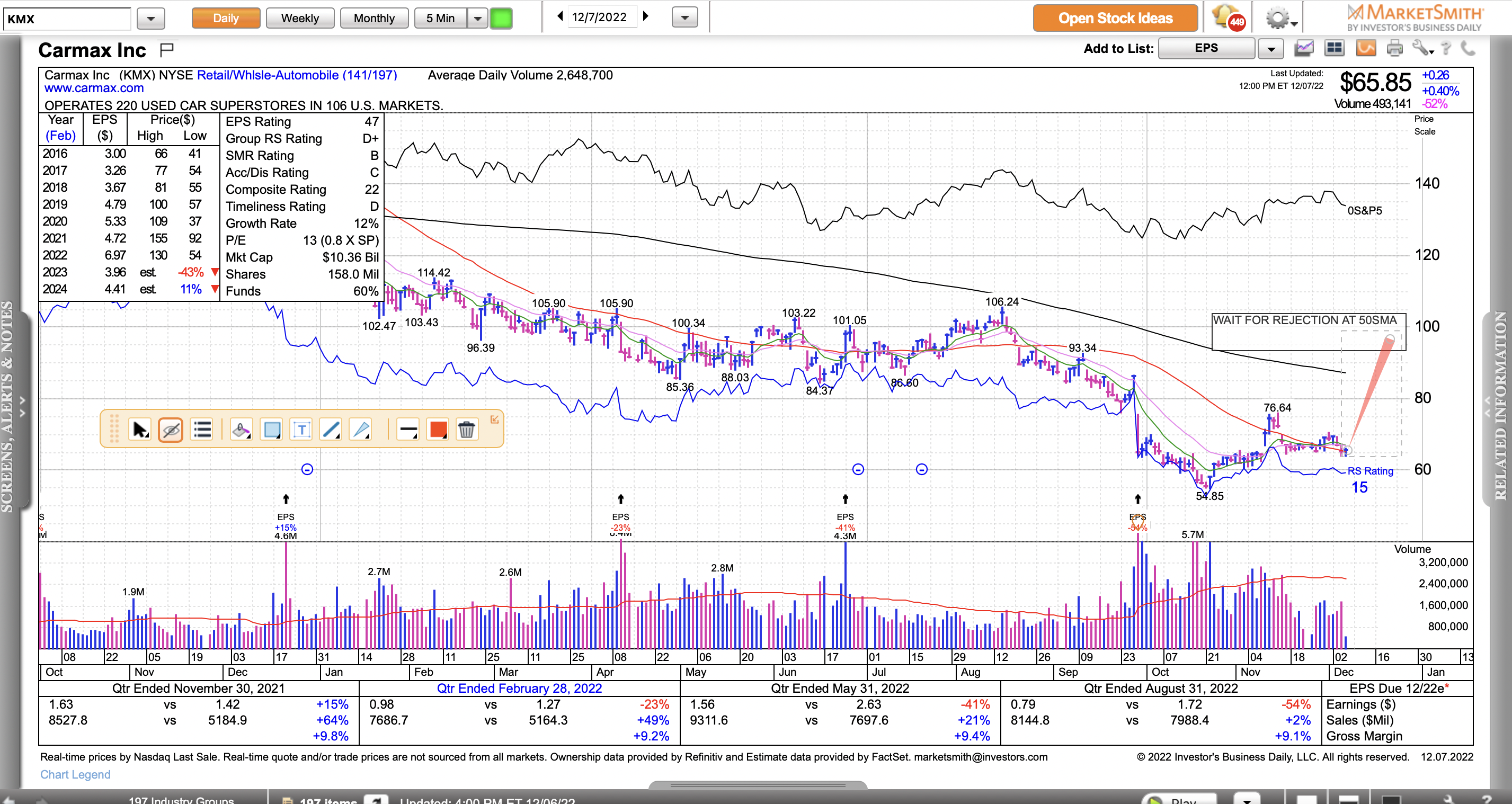Viewport: 1512px width, 804px height.
Task: Open the www.carmax.com link
Action: click(94, 88)
